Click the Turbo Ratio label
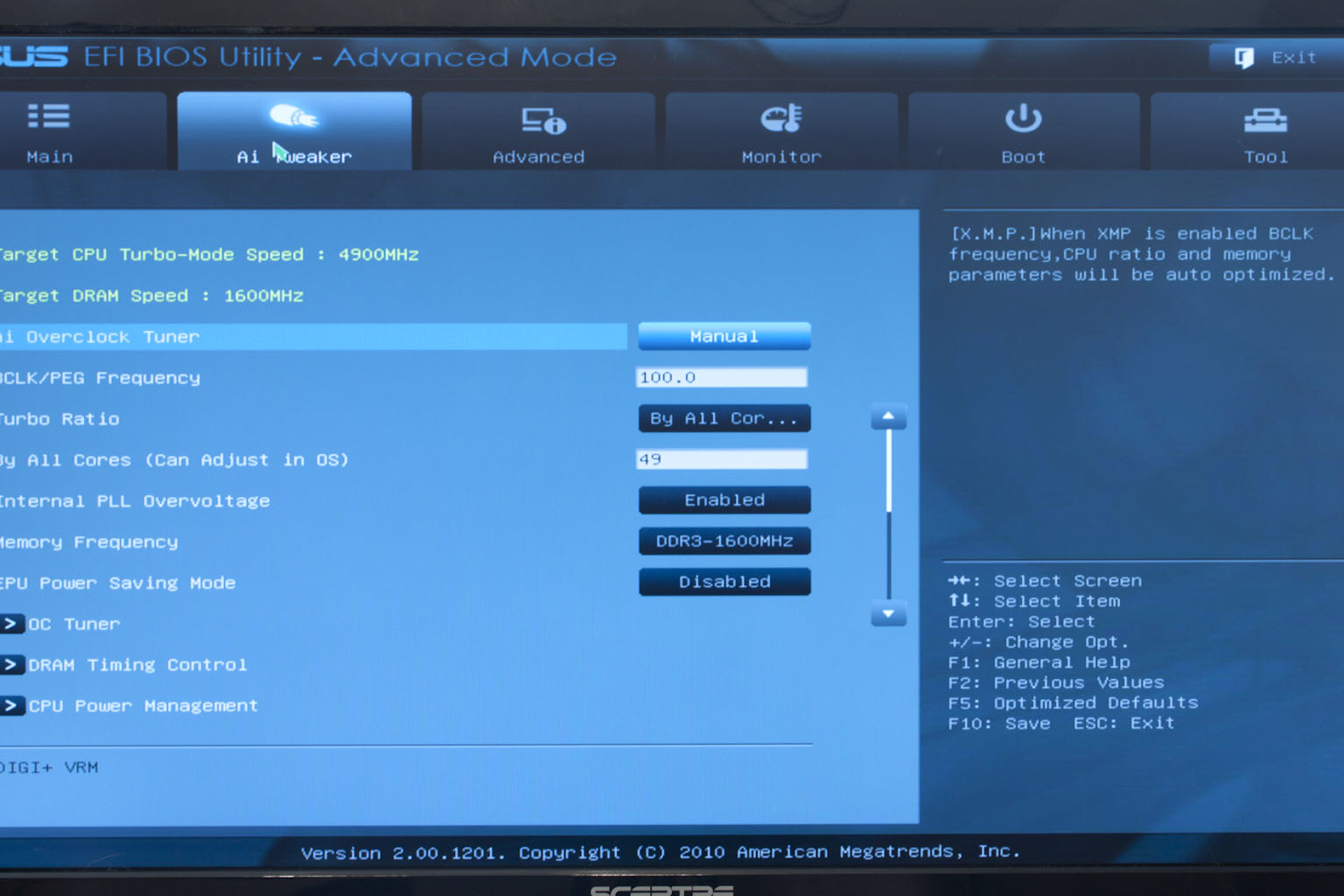Screen dimensions: 1344x896 click(x=59, y=419)
